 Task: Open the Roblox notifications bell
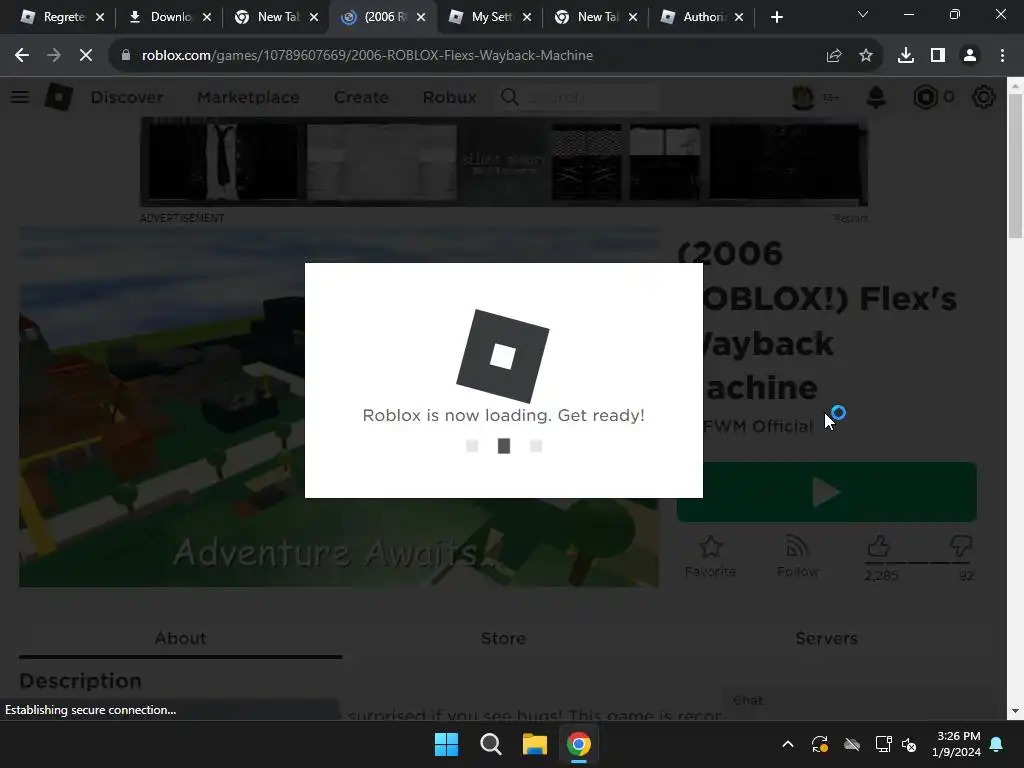coord(876,97)
